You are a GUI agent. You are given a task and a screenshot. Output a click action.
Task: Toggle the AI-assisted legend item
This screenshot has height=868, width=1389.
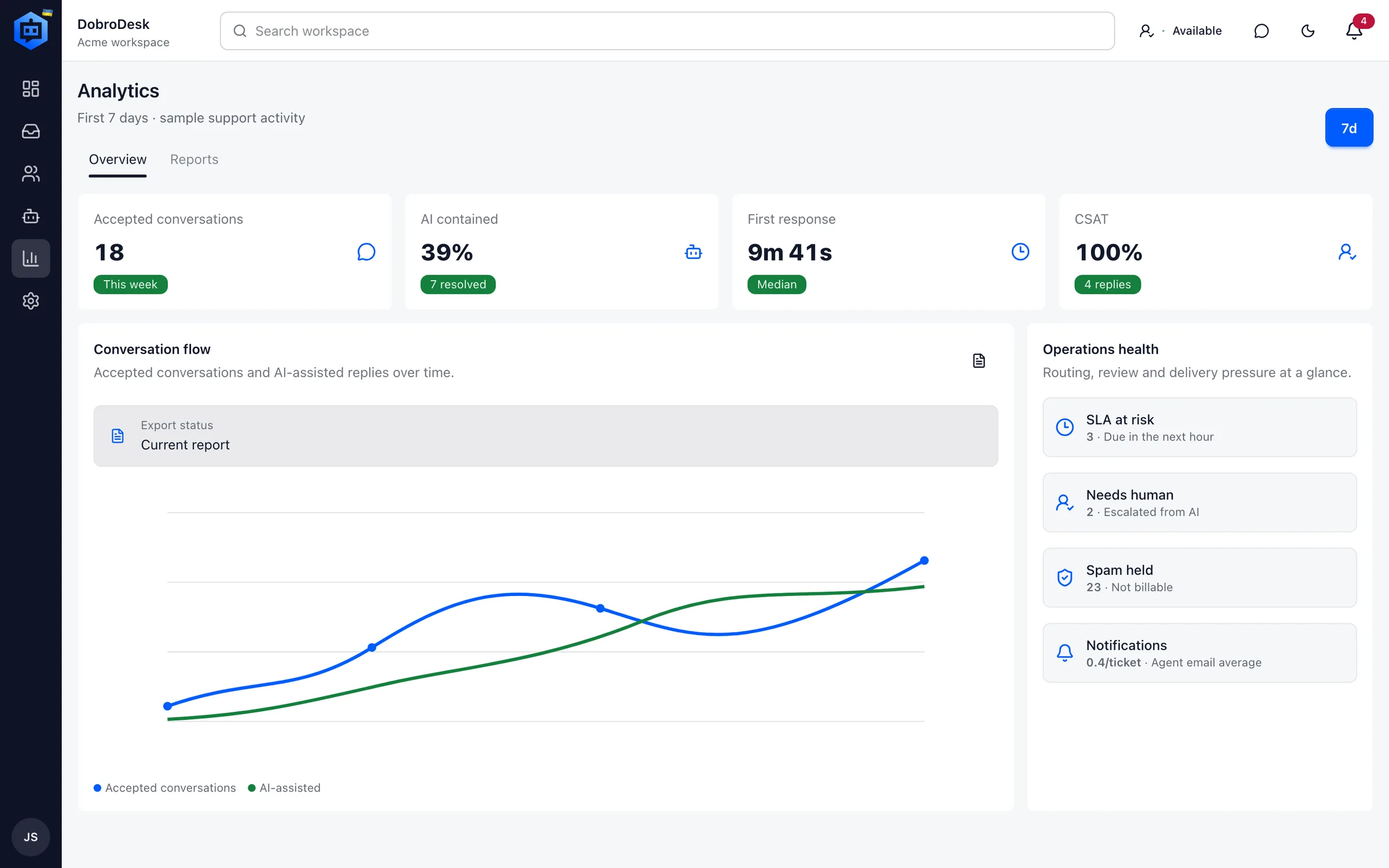[x=284, y=788]
